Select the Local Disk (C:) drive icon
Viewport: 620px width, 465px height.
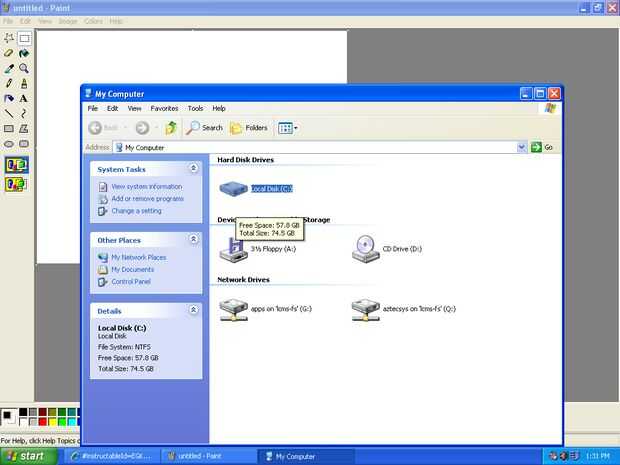coord(233,189)
